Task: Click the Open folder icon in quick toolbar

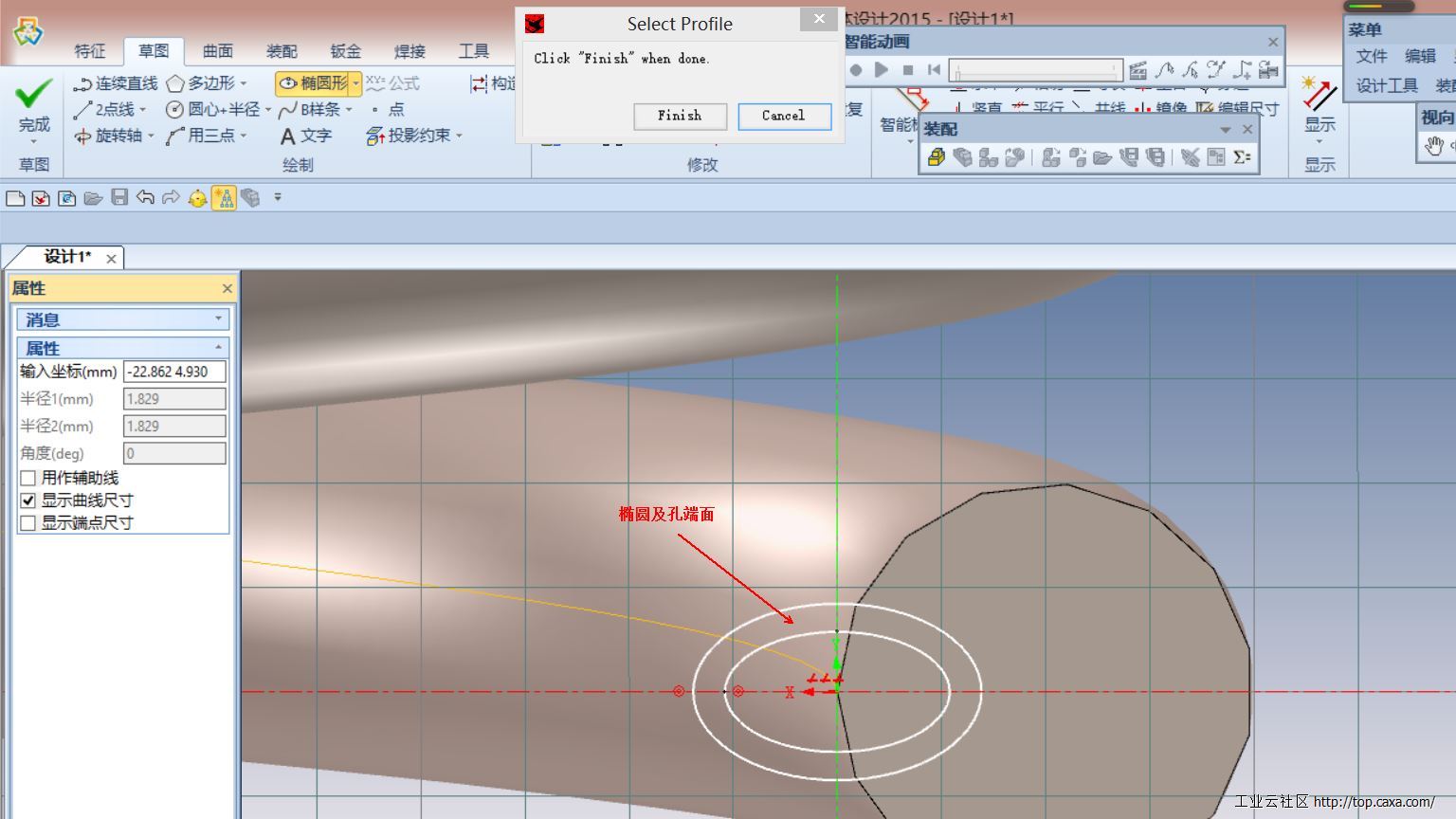Action: tap(93, 197)
